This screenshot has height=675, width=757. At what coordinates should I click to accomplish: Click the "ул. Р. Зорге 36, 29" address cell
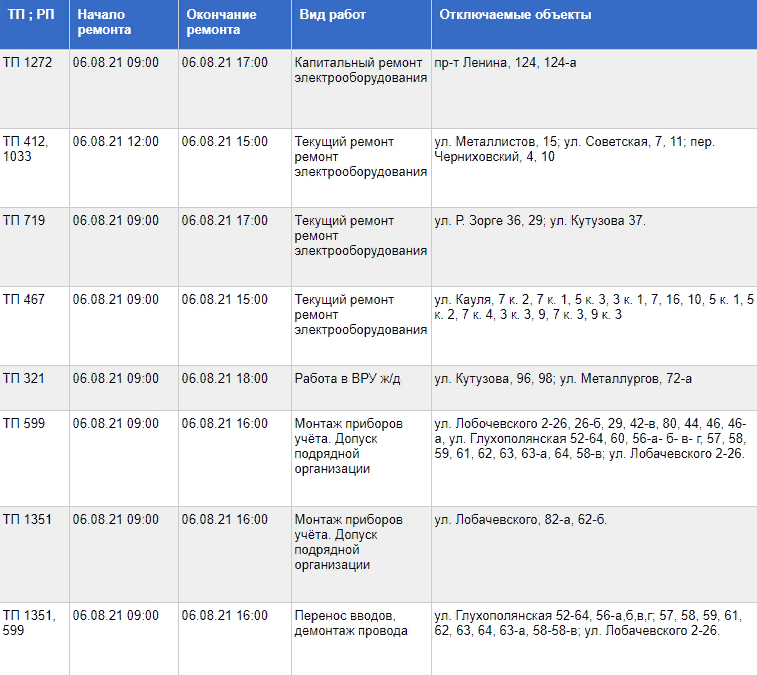[540, 220]
